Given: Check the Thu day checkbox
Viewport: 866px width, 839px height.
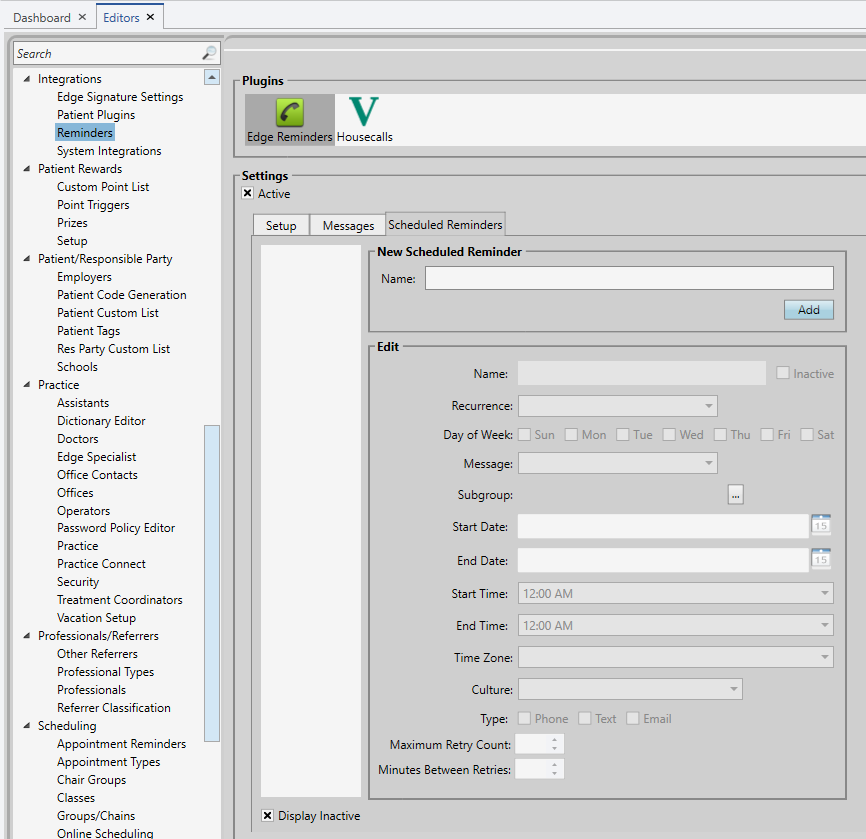Looking at the screenshot, I should (x=720, y=435).
